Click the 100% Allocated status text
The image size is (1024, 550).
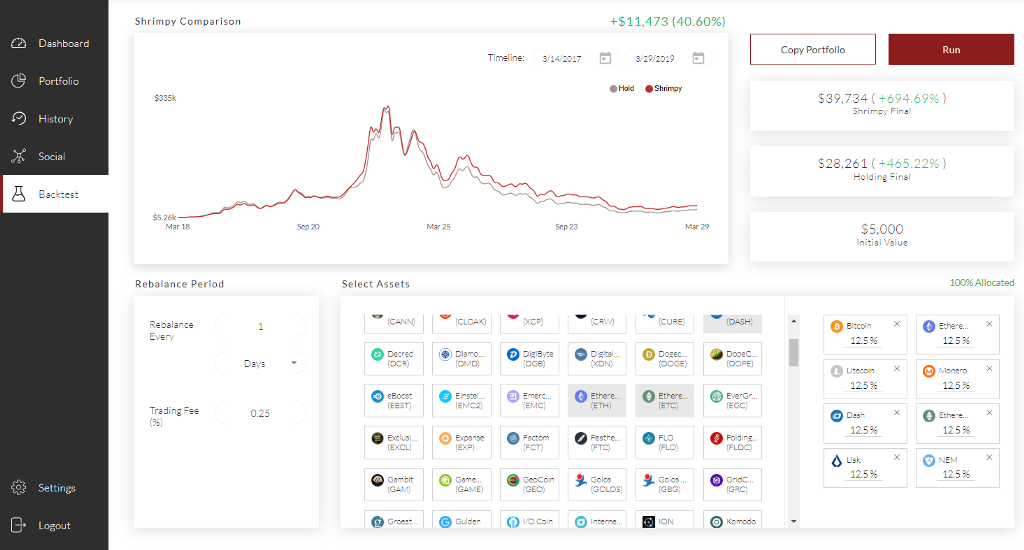982,283
